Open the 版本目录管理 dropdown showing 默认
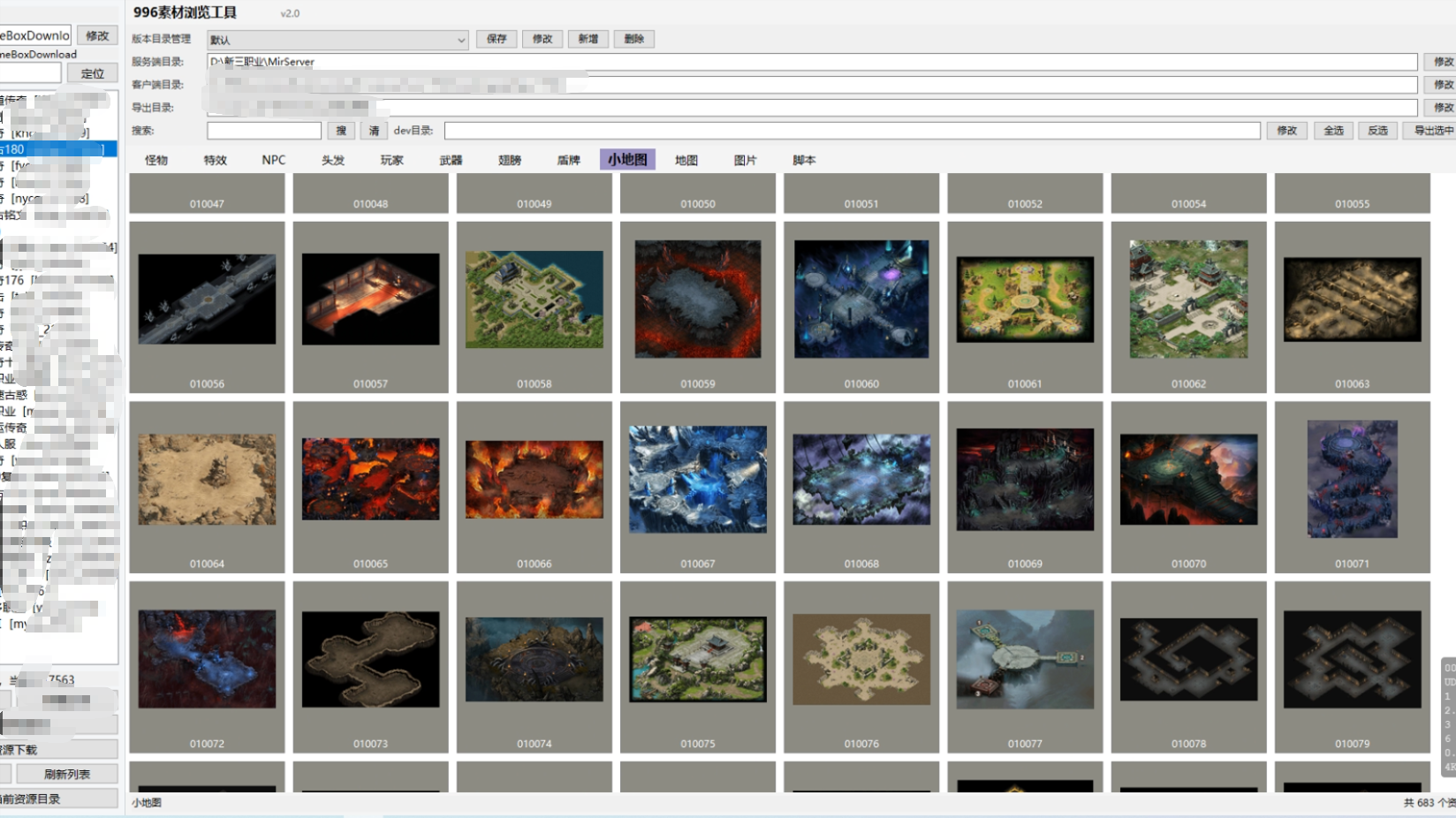Image resolution: width=1456 pixels, height=818 pixels. pos(337,40)
